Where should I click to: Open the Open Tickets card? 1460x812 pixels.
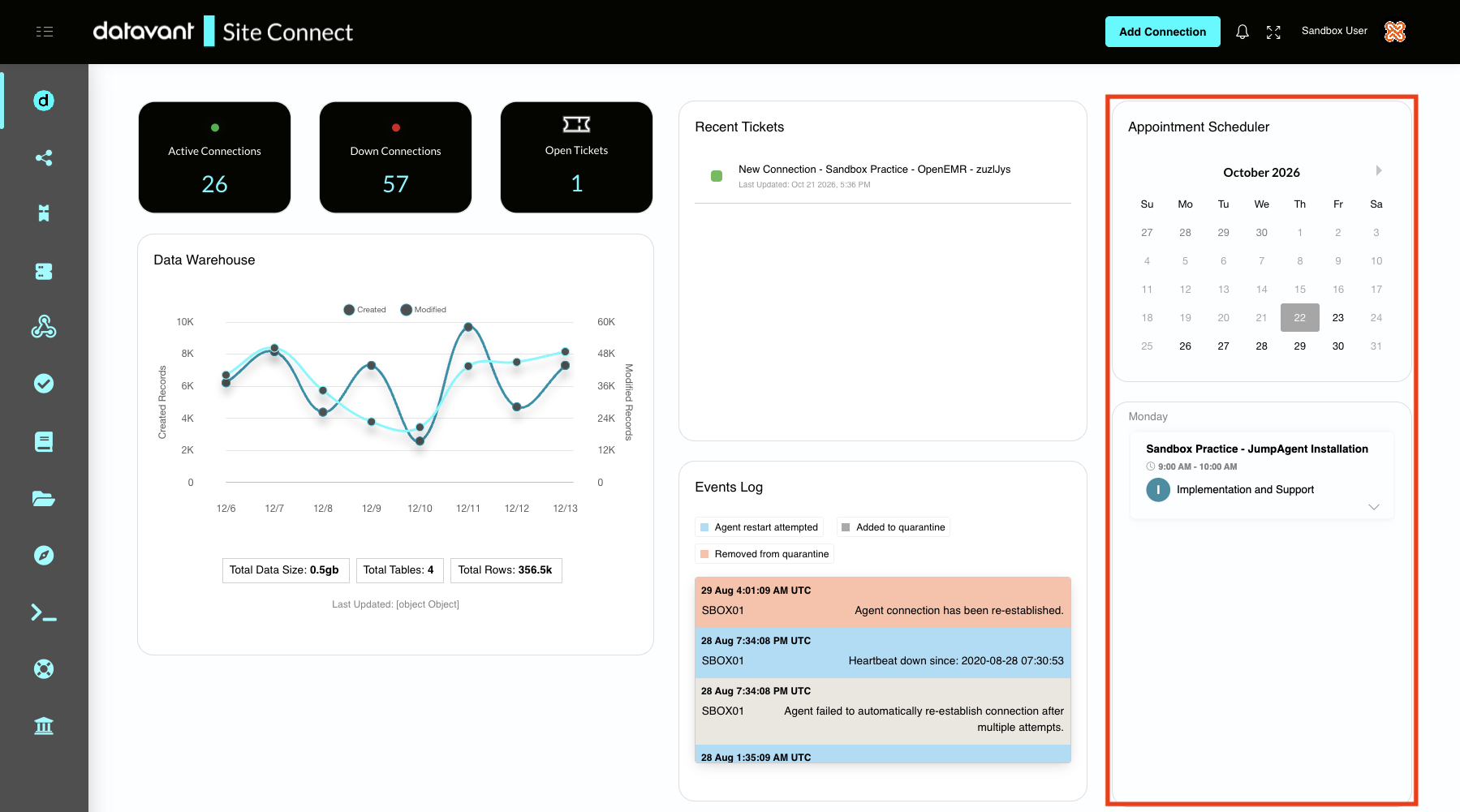(576, 157)
